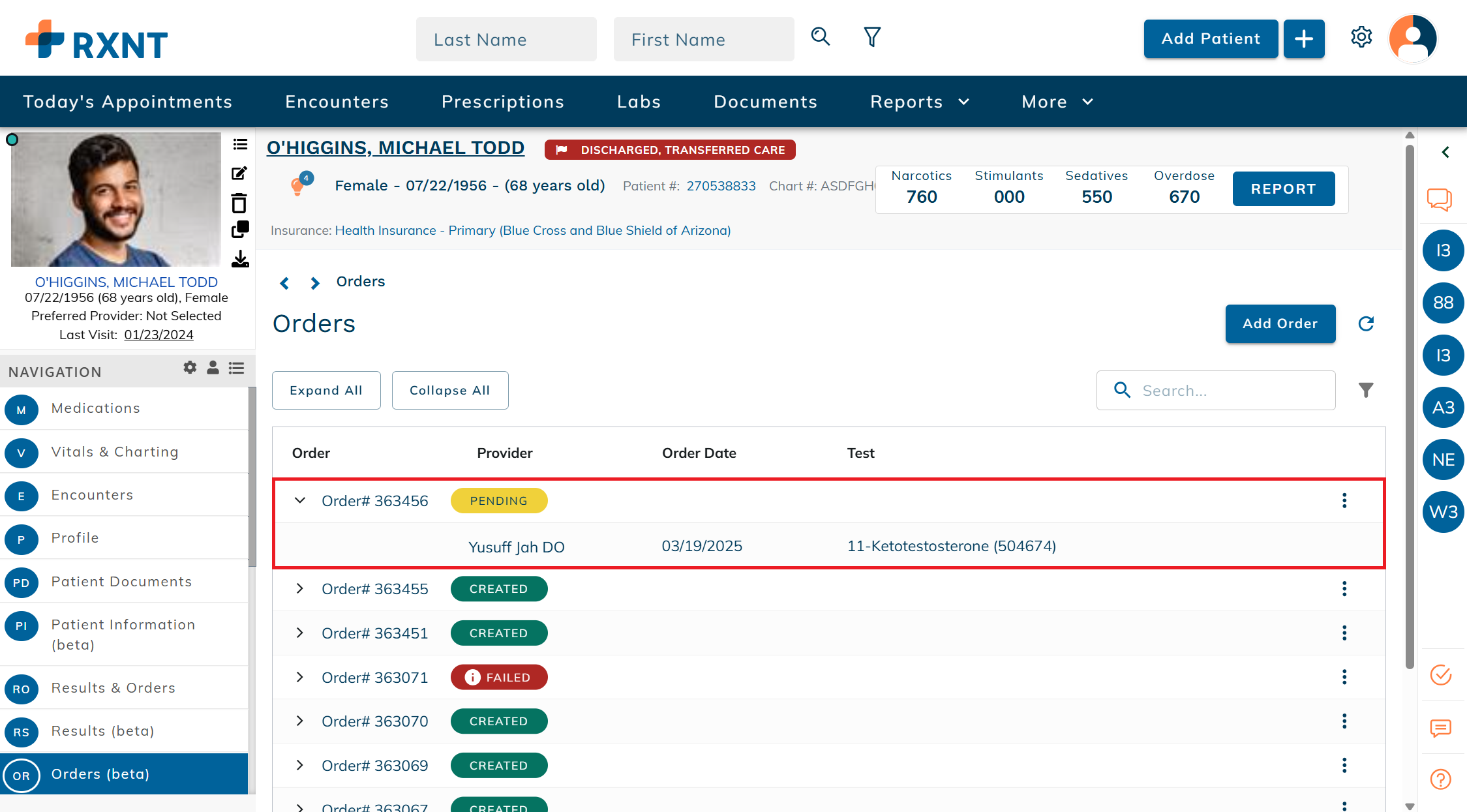Click the navigation person icon
This screenshot has width=1467, height=812.
click(x=213, y=368)
